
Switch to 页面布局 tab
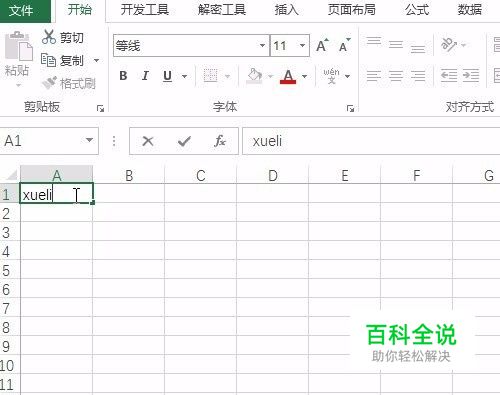pyautogui.click(x=351, y=10)
